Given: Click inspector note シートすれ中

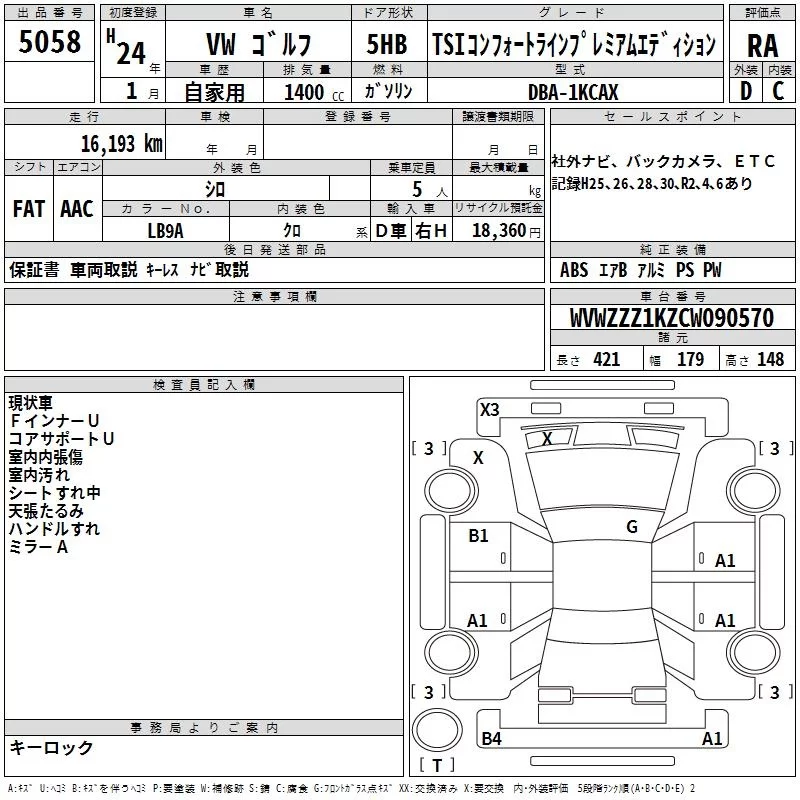Looking at the screenshot, I should tap(55, 493).
